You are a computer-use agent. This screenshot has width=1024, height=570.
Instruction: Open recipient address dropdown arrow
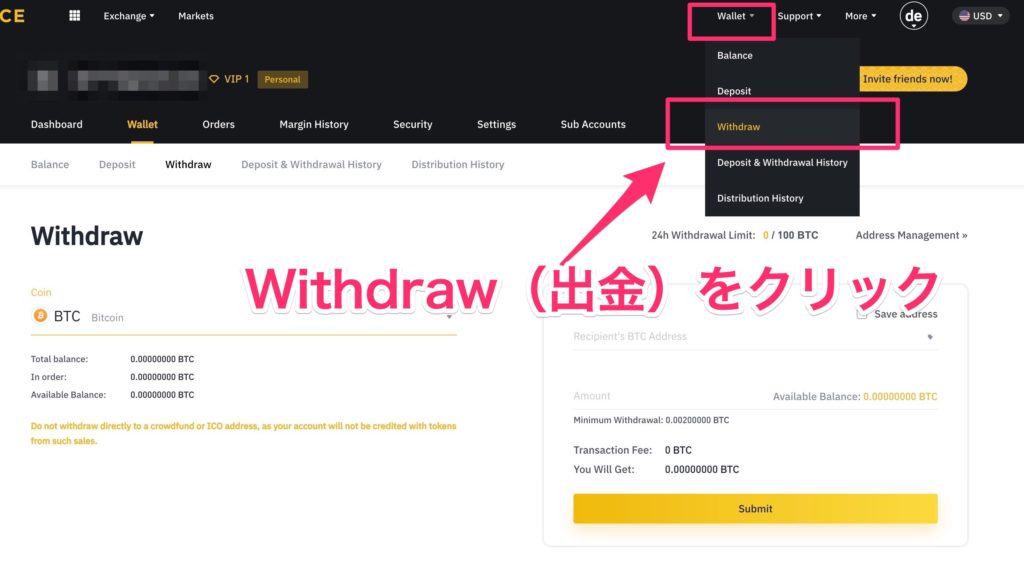tap(930, 337)
